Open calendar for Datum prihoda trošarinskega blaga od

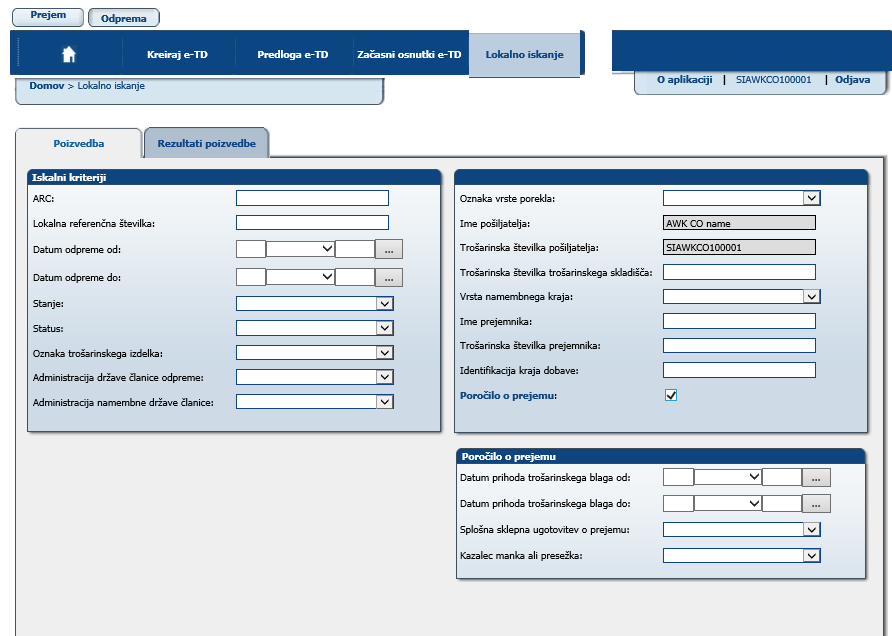816,478
